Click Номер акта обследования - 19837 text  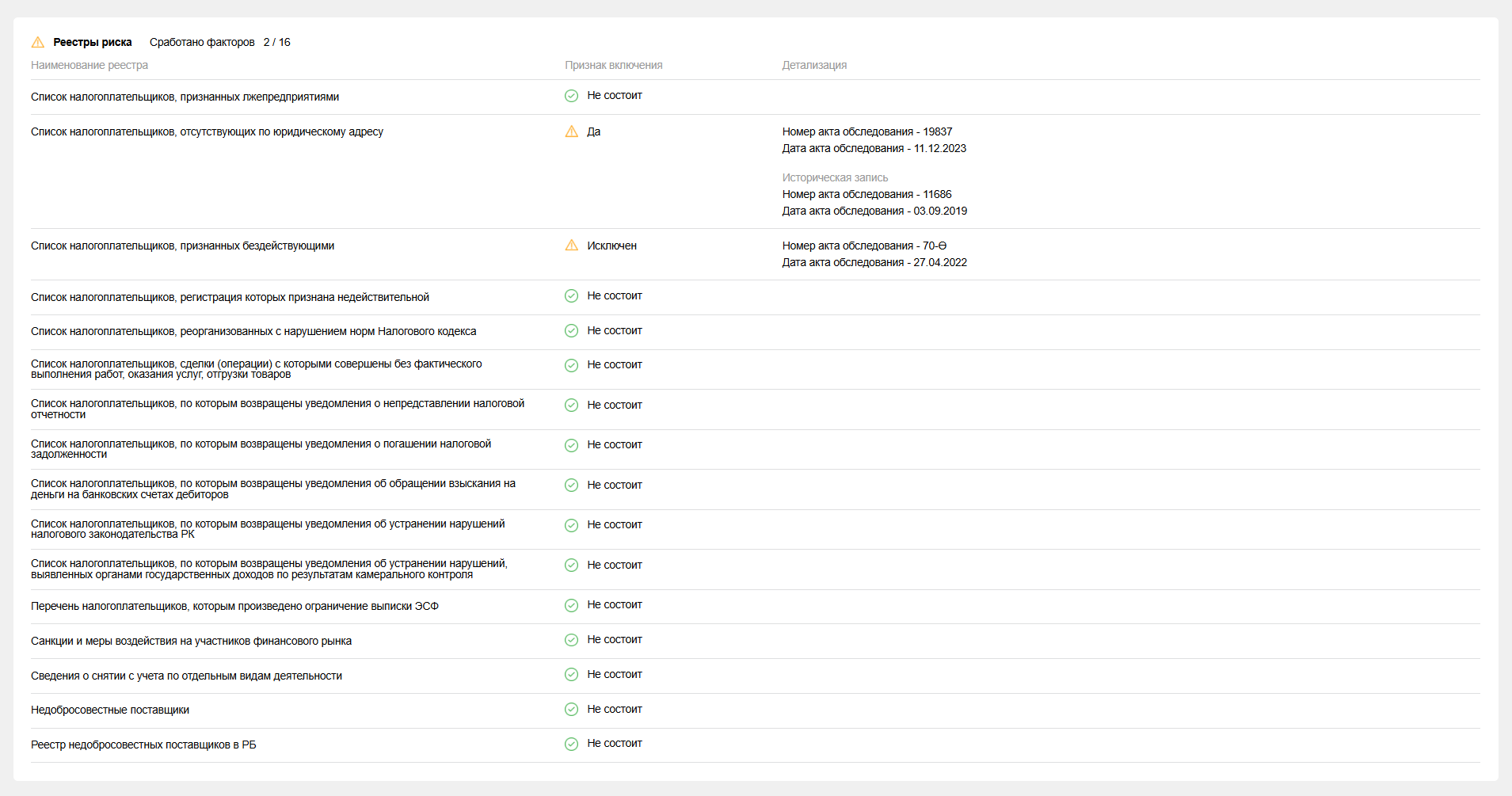coord(866,131)
